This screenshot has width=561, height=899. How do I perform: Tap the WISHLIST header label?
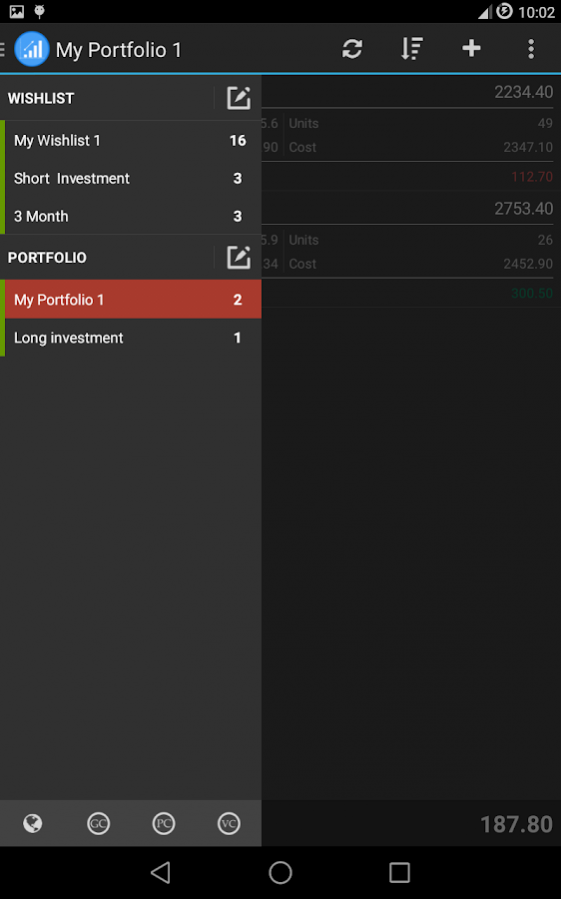click(41, 99)
